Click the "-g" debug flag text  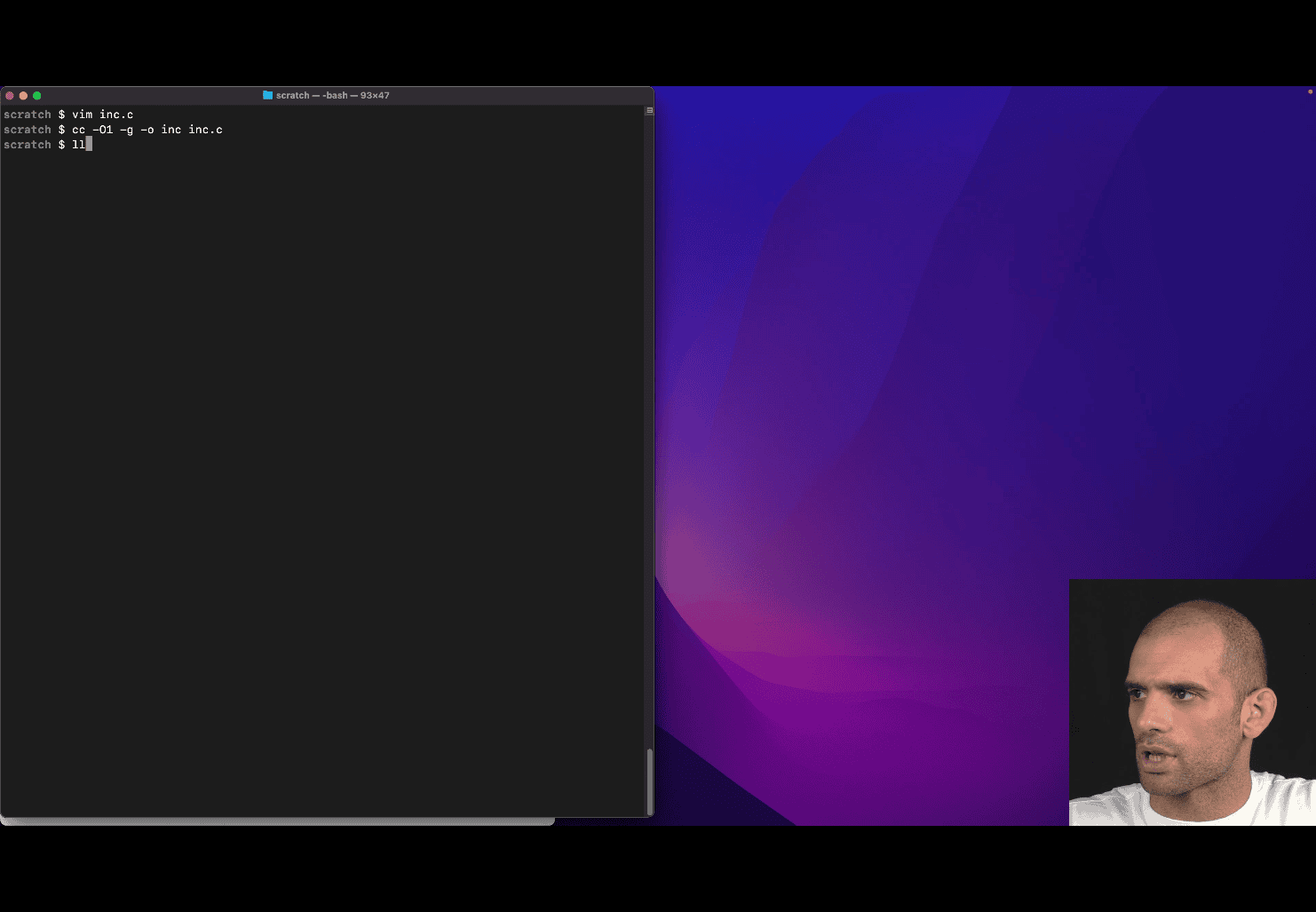126,130
